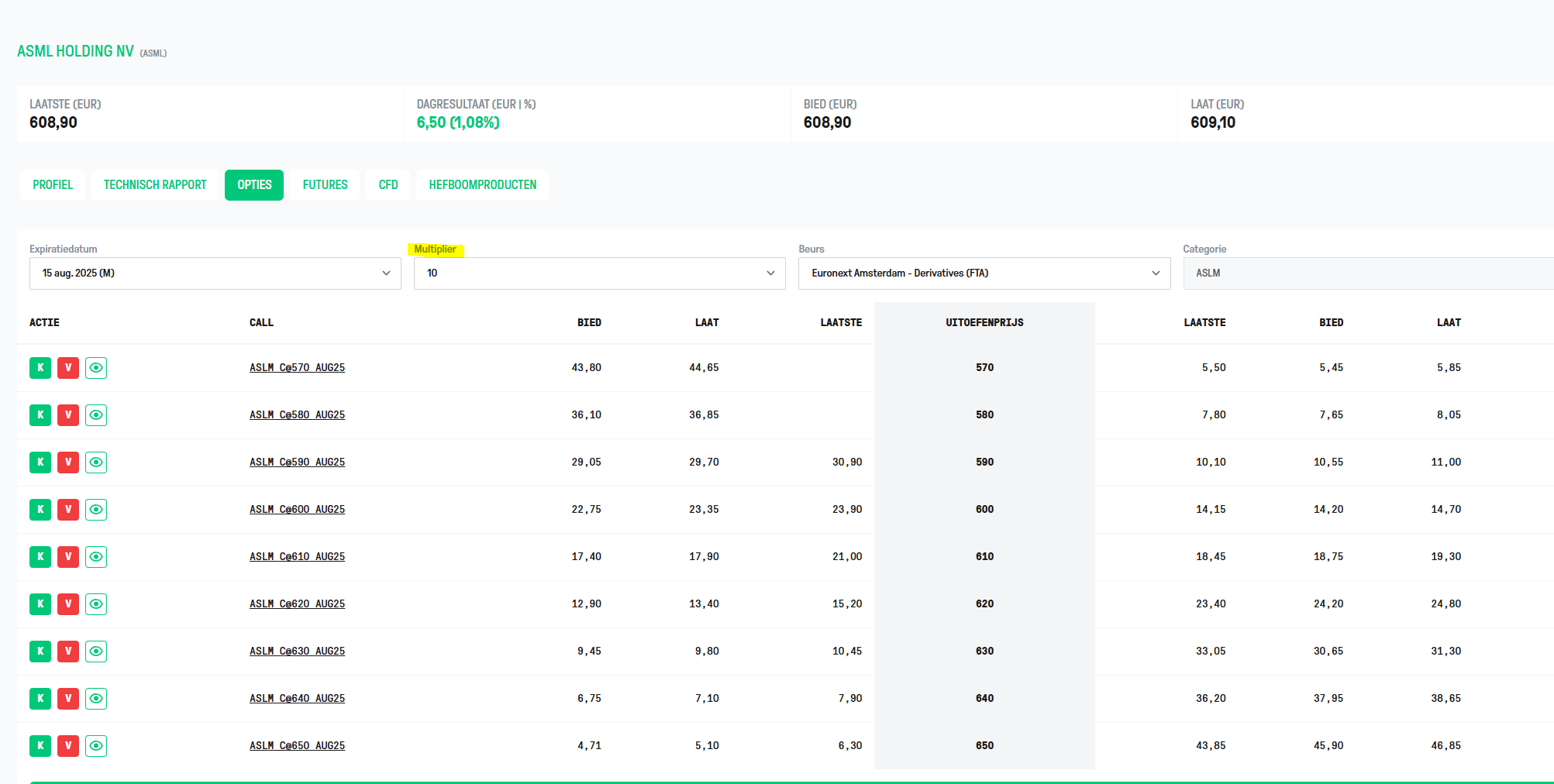Click red V sell button for strike 580

pos(68,415)
